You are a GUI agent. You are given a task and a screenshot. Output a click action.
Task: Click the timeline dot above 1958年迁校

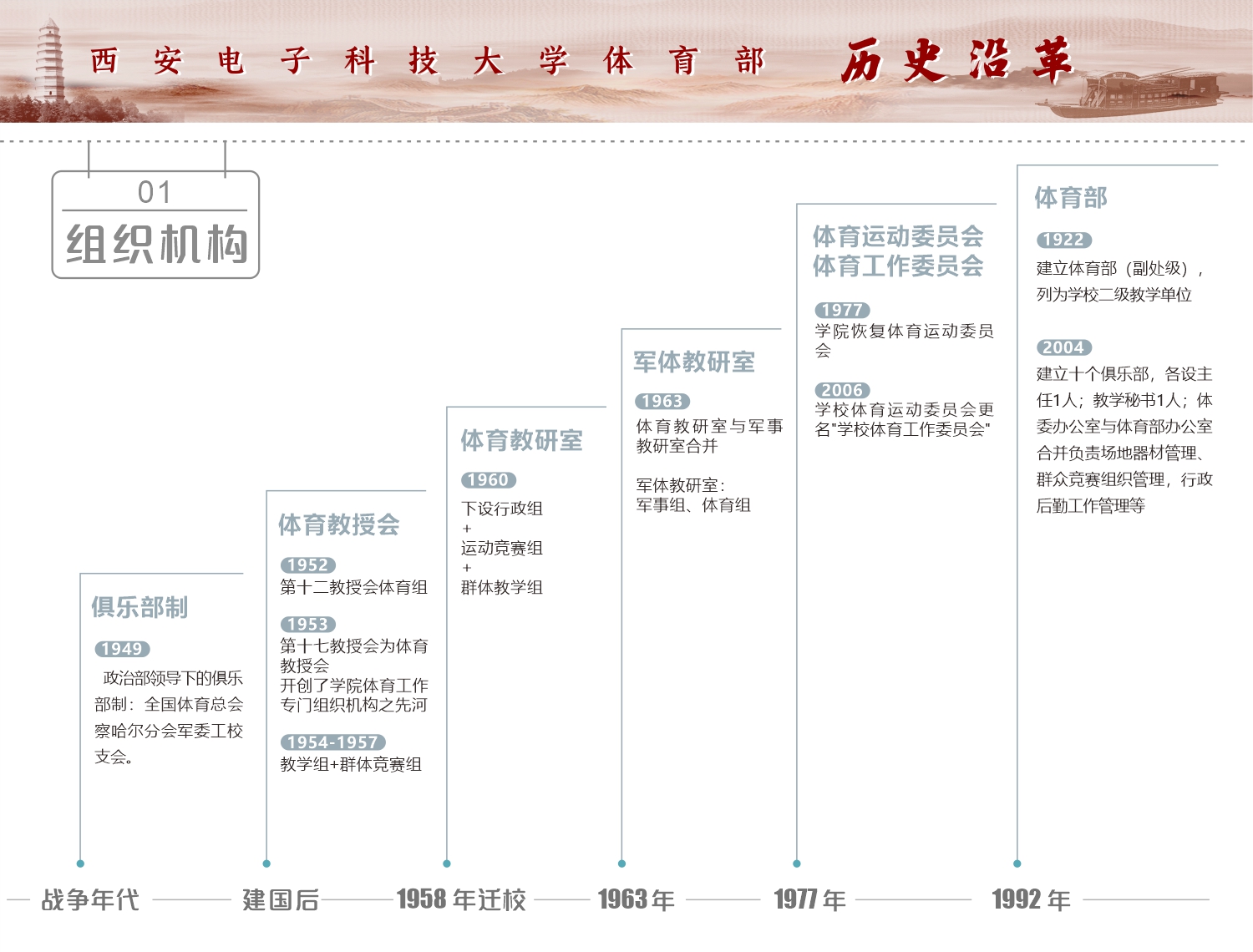[x=447, y=863]
